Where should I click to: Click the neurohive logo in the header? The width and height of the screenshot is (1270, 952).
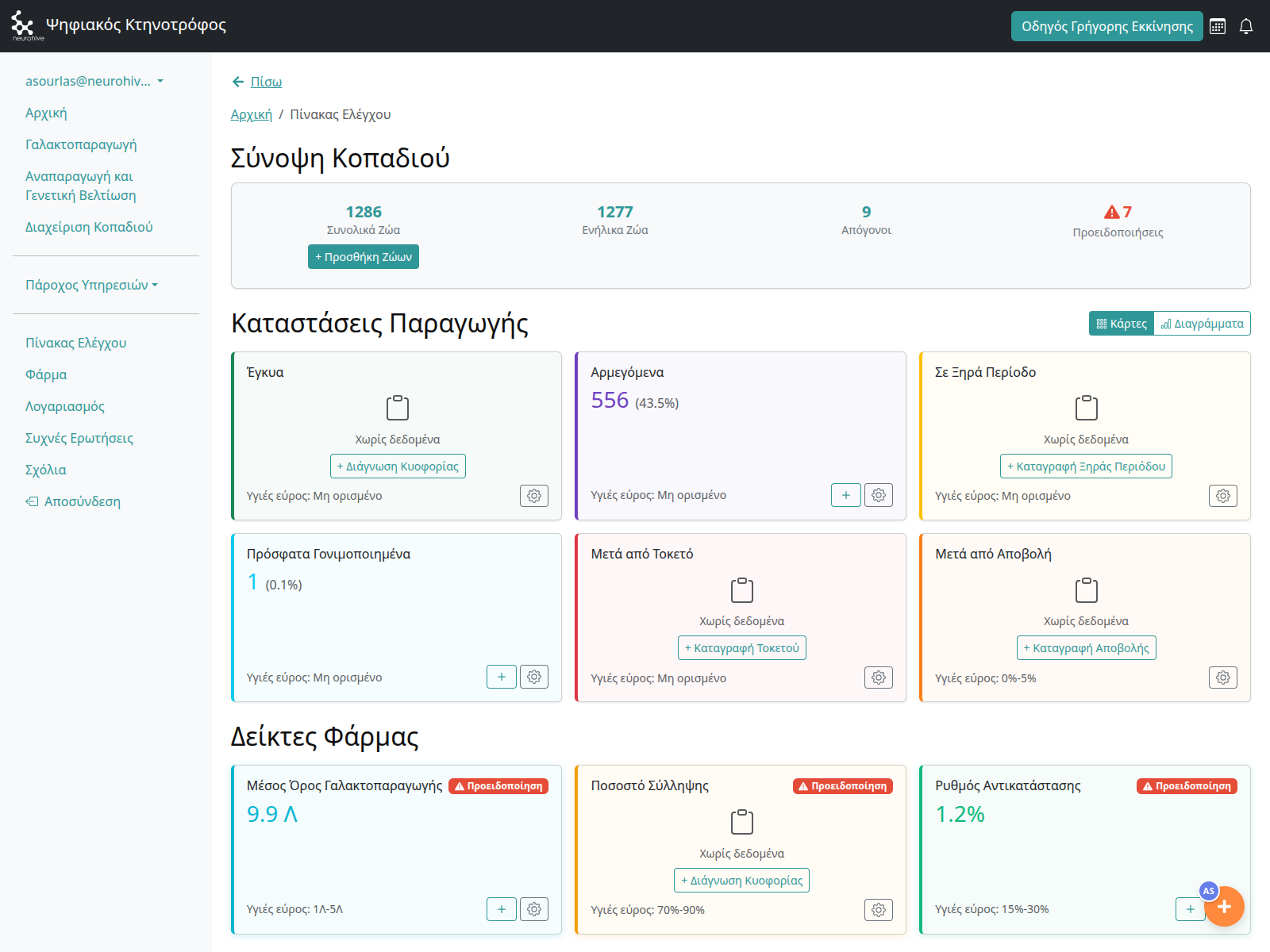(x=24, y=25)
